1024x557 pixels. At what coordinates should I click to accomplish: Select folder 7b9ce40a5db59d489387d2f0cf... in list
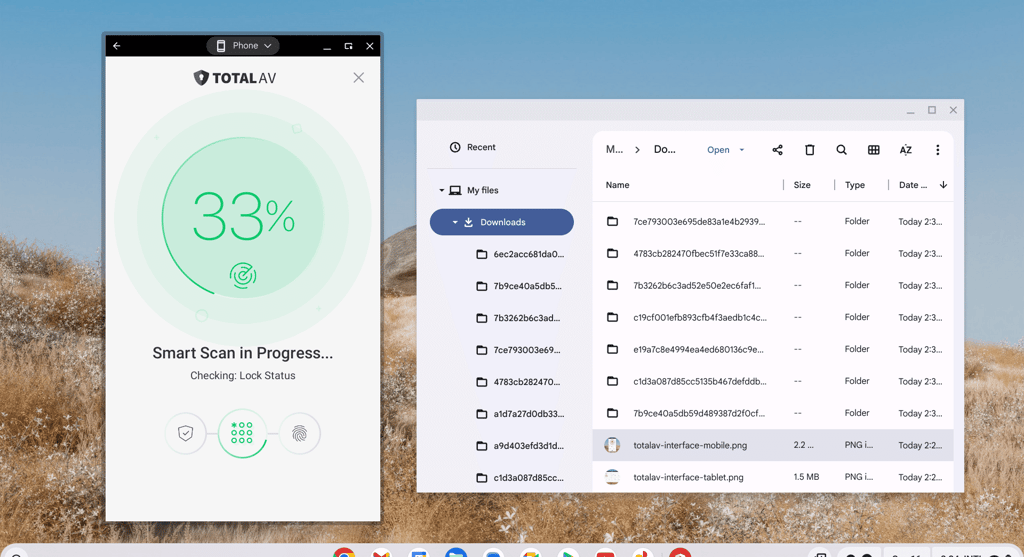pos(773,413)
